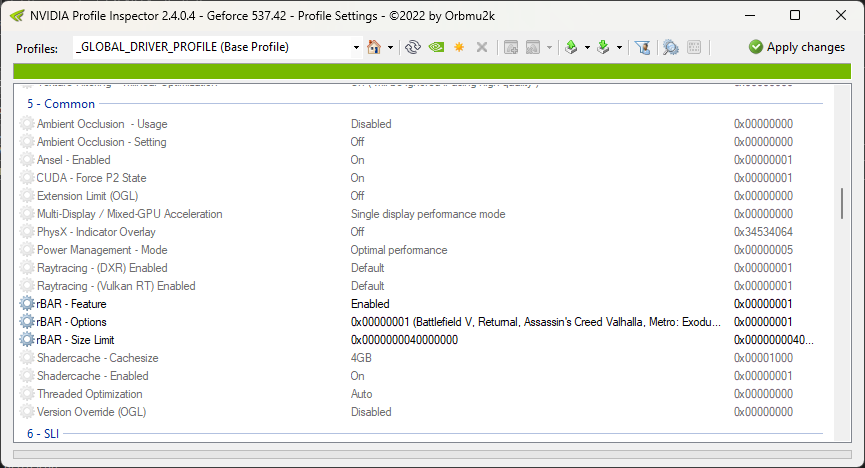The image size is (865, 468).
Task: Click the 0x0000000040000000 rBAR Size Limit value
Action: [x=404, y=340]
